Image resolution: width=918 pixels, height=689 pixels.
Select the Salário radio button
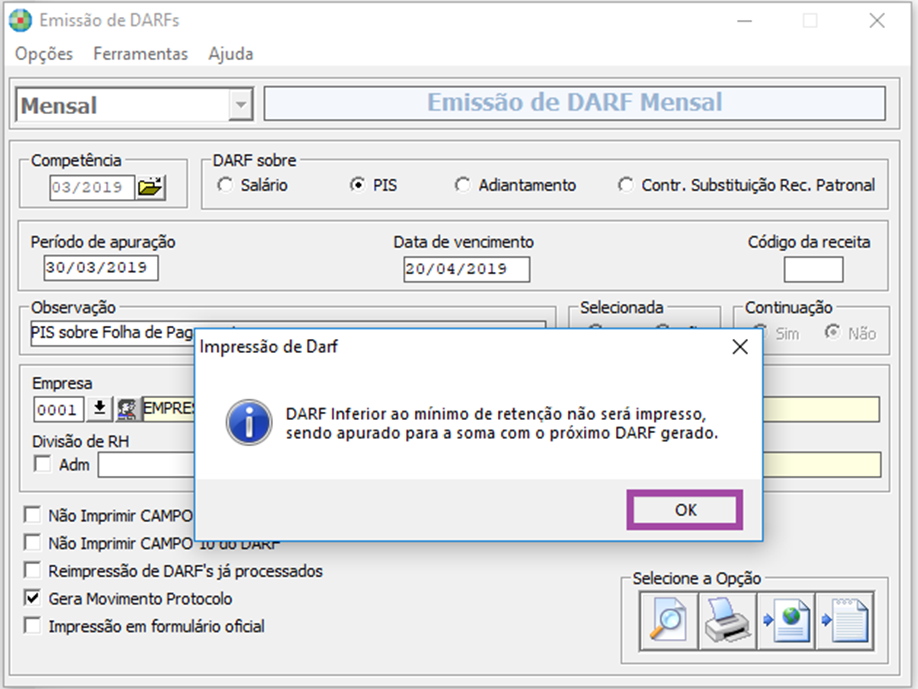(x=223, y=184)
